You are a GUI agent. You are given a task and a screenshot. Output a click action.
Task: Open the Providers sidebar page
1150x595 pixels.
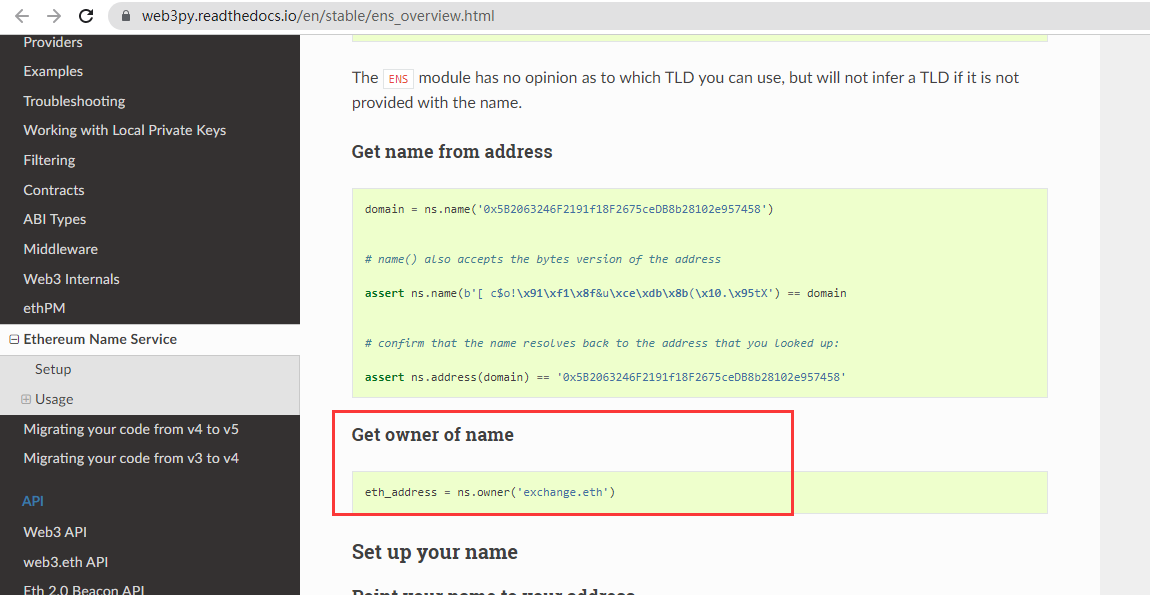53,42
